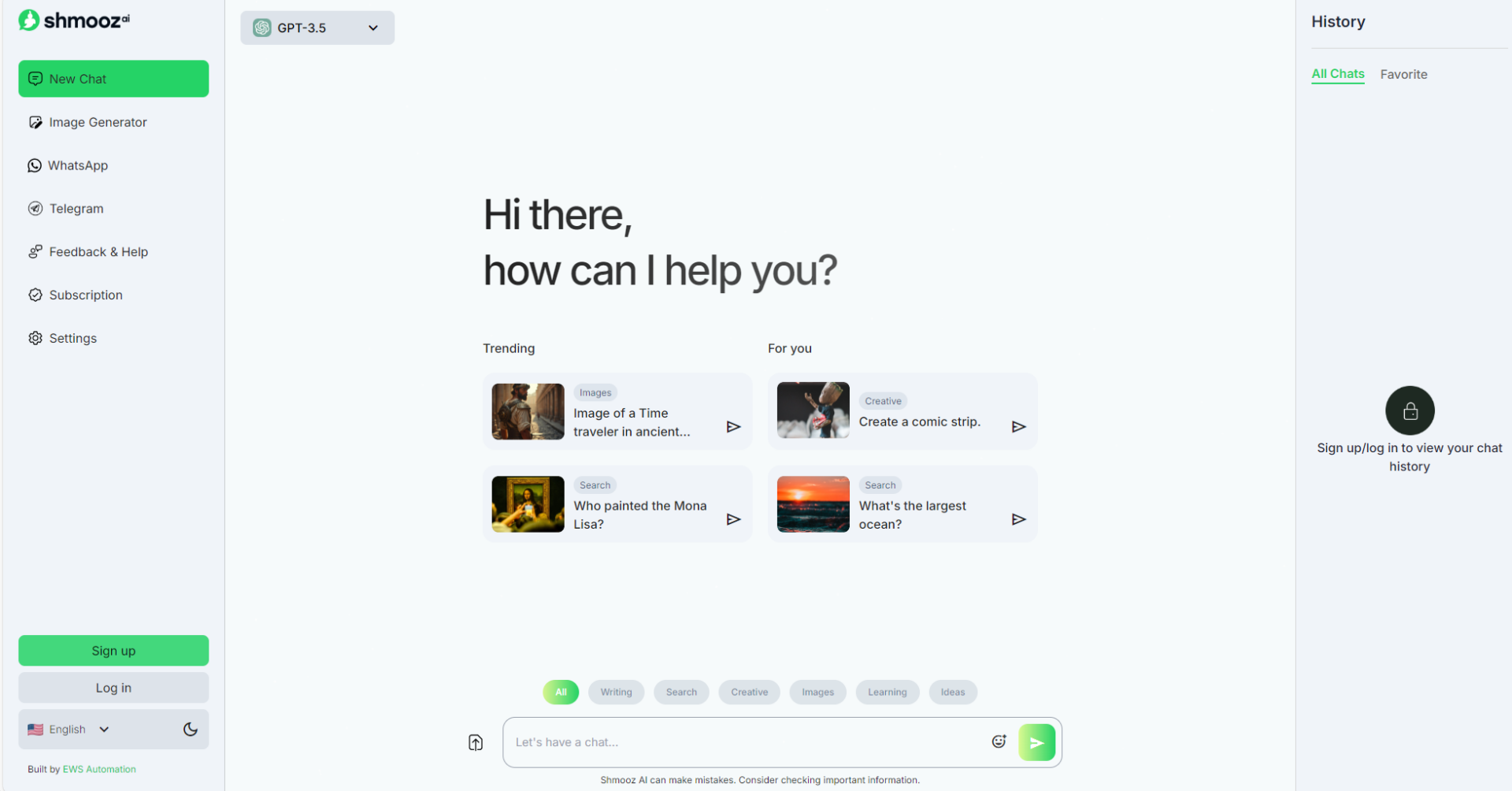Expand the English language selector
The height and width of the screenshot is (791, 1512).
69,730
